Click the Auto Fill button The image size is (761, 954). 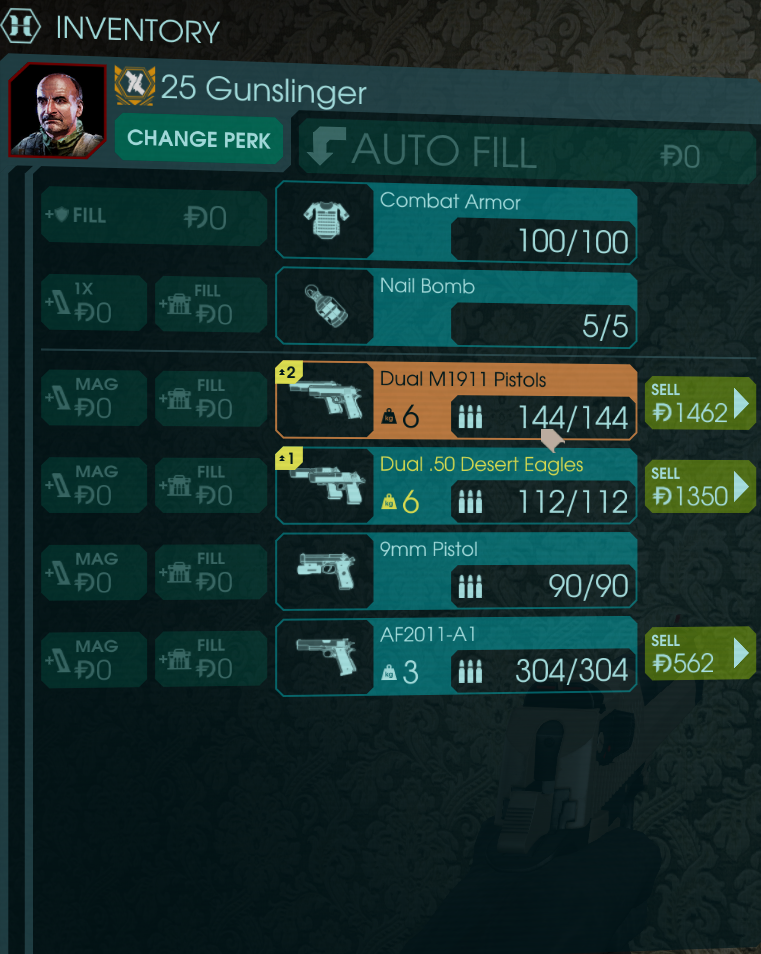[527, 152]
